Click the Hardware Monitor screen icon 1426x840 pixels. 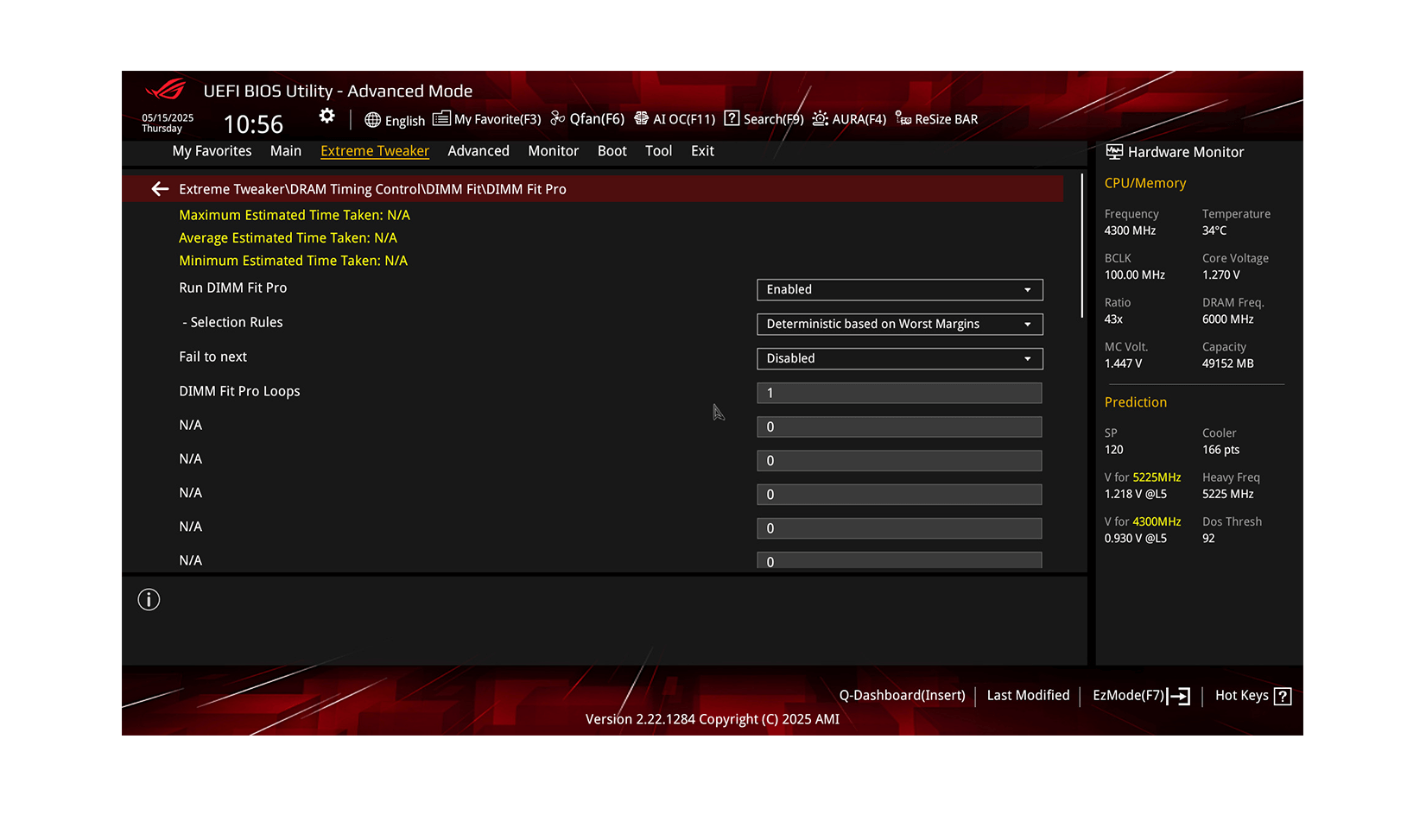click(1114, 152)
